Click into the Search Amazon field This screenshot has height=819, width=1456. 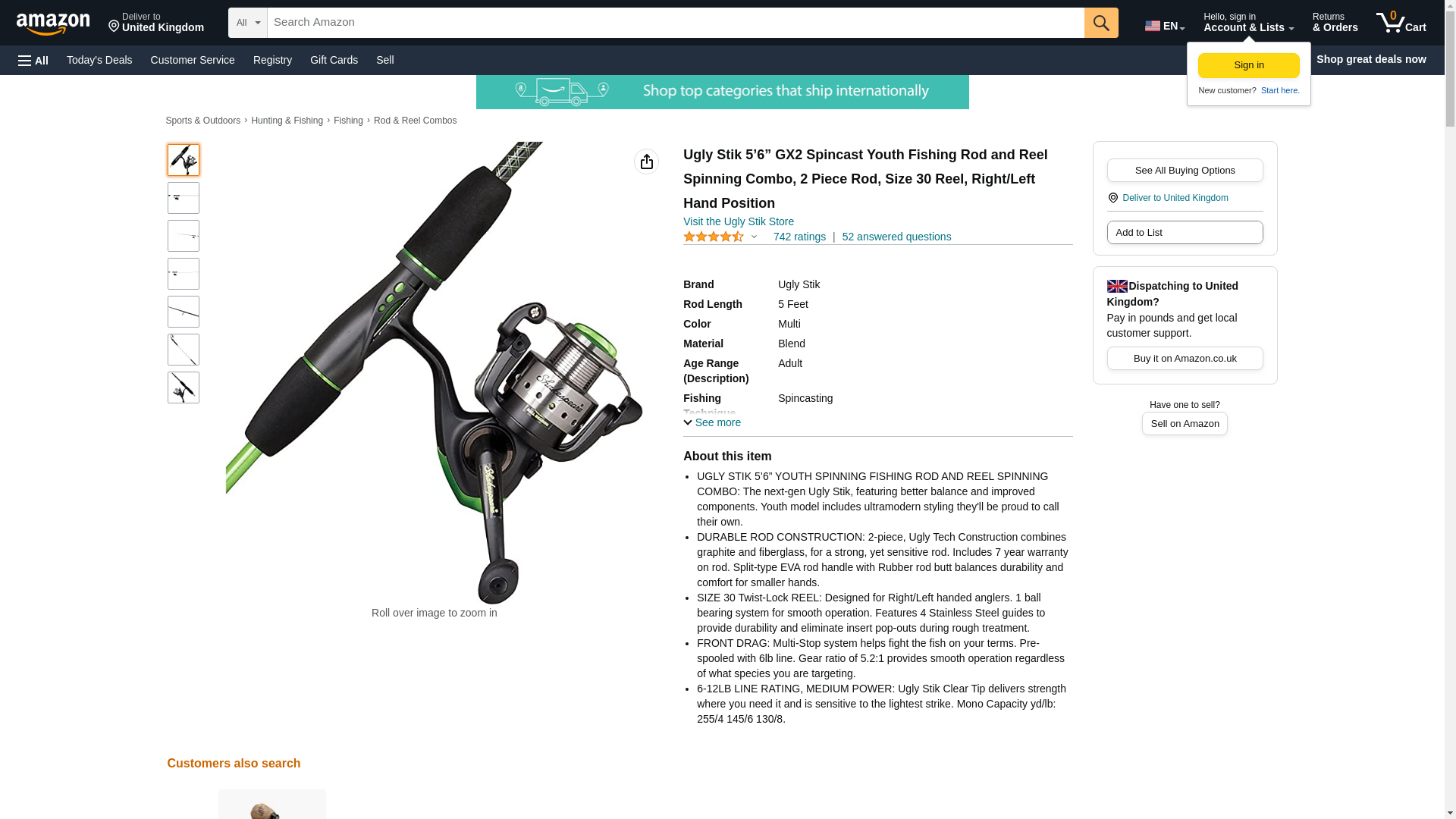(x=676, y=23)
